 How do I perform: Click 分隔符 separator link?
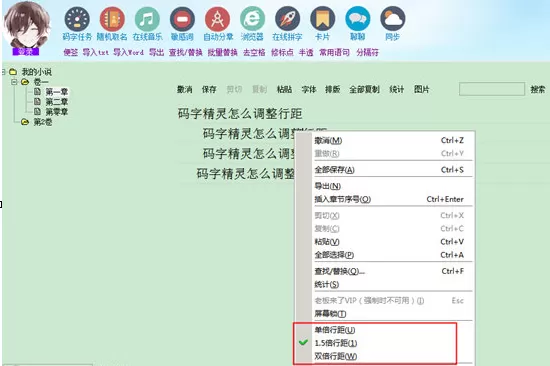(367, 52)
